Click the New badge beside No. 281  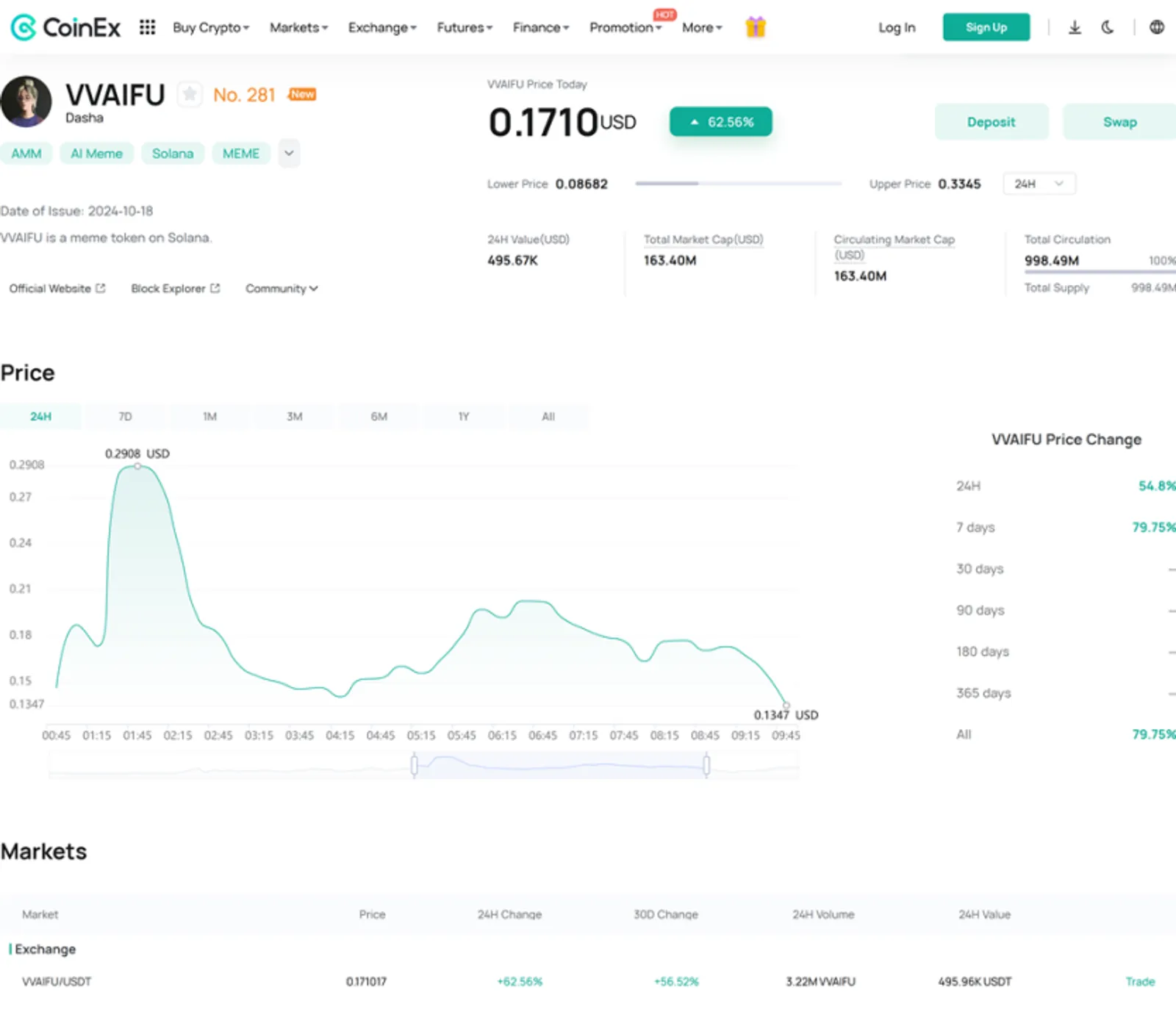(302, 94)
